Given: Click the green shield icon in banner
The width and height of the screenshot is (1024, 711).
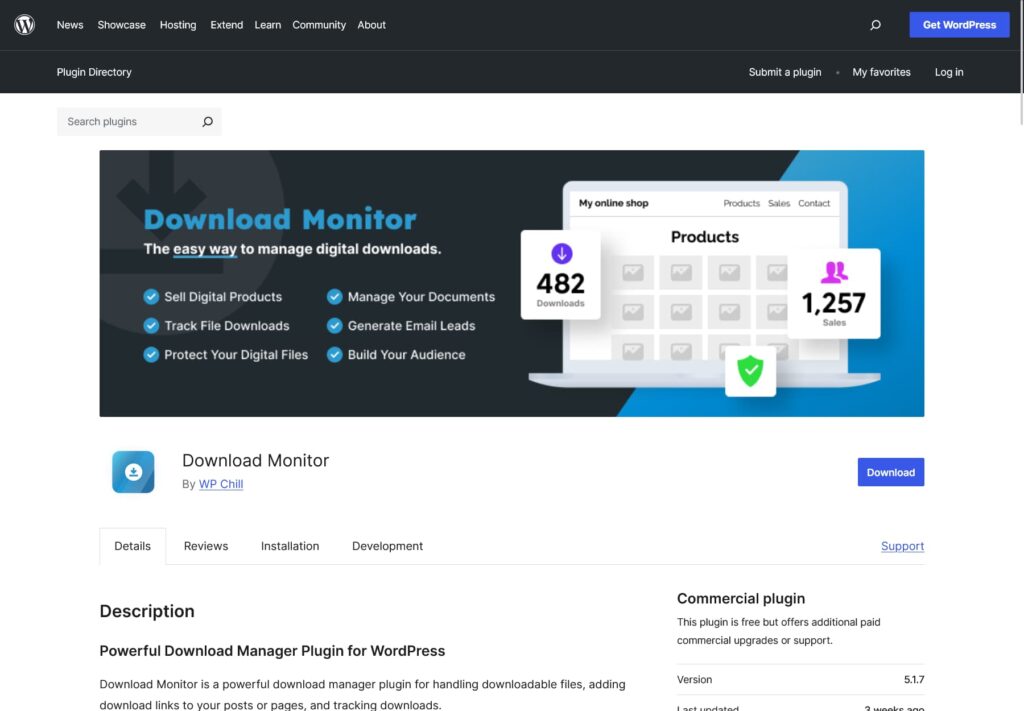Looking at the screenshot, I should (x=750, y=371).
